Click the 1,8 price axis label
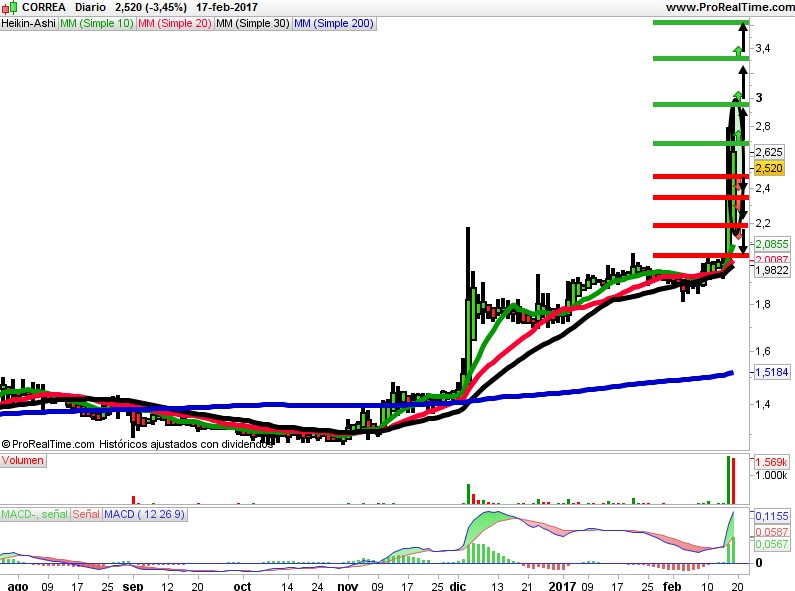The height and width of the screenshot is (591, 795). click(x=763, y=304)
